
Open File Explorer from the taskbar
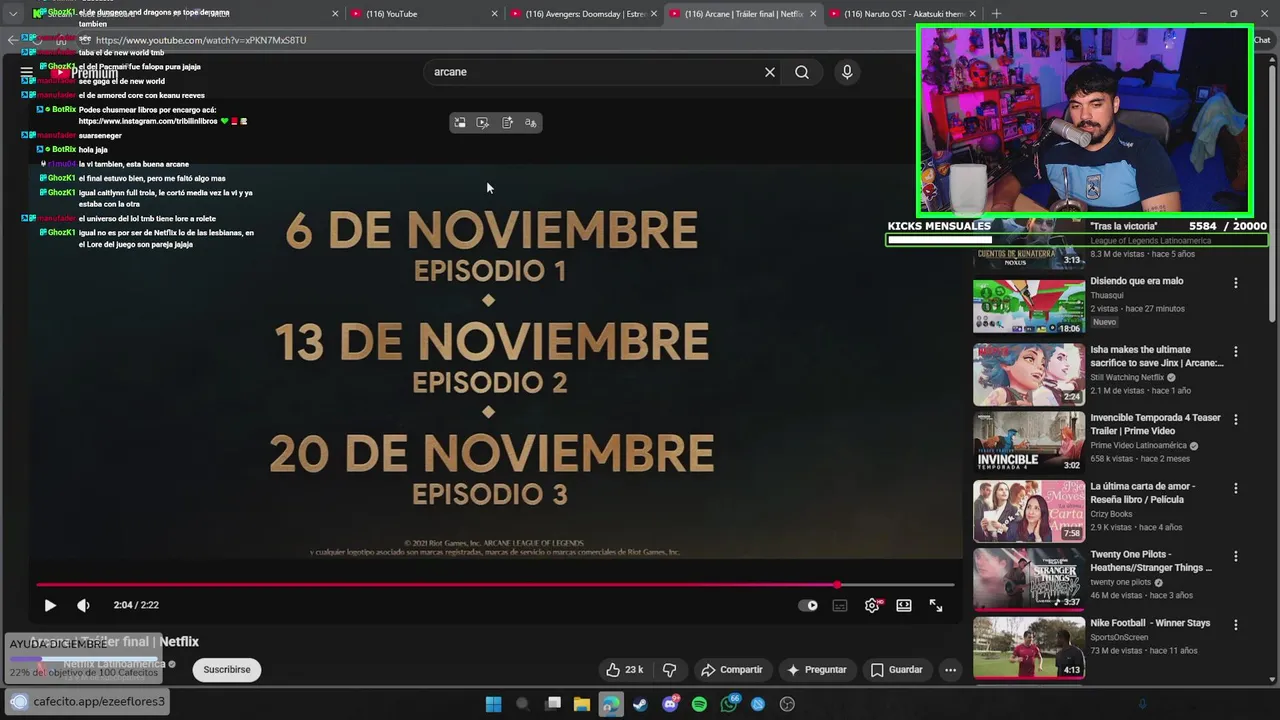581,704
